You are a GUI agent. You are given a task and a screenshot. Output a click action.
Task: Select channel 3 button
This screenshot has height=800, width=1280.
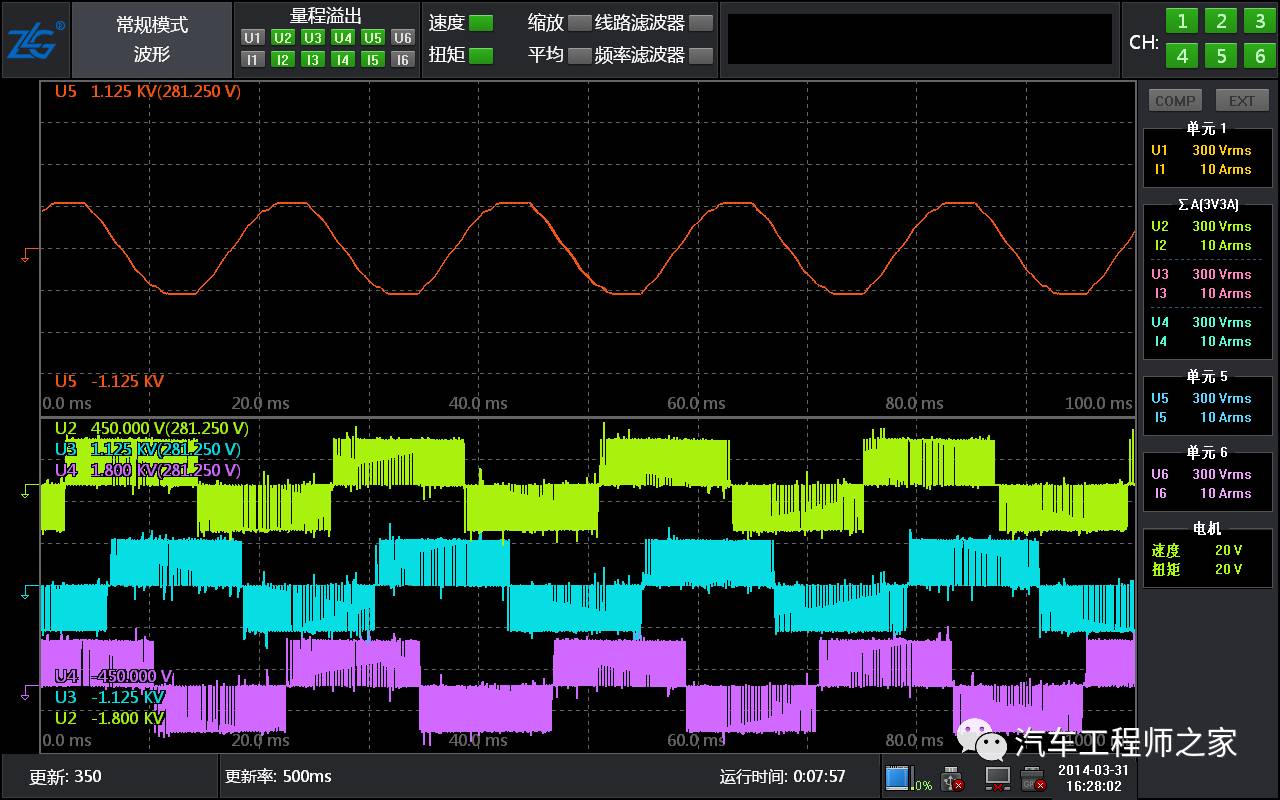click(x=1260, y=21)
